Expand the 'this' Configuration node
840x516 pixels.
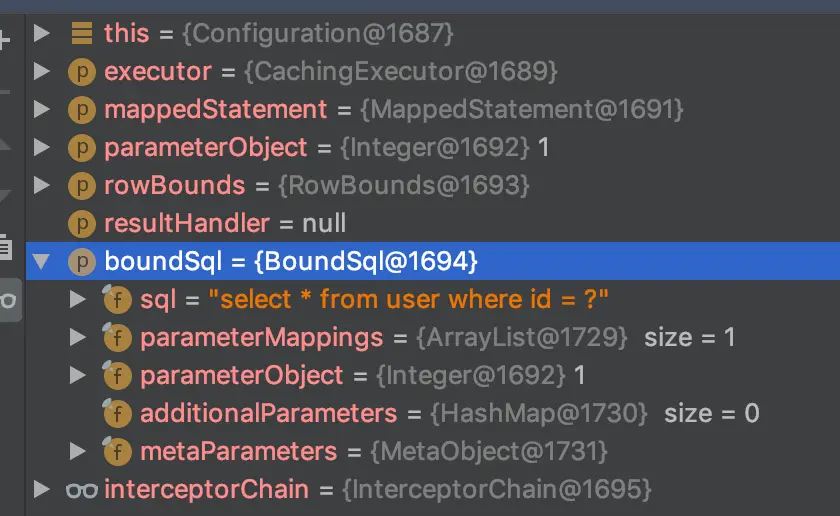tap(41, 33)
